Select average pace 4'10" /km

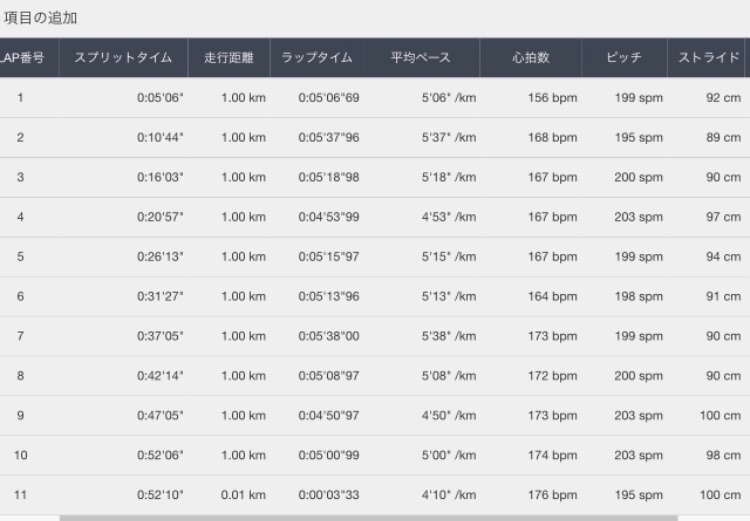[x=449, y=495]
